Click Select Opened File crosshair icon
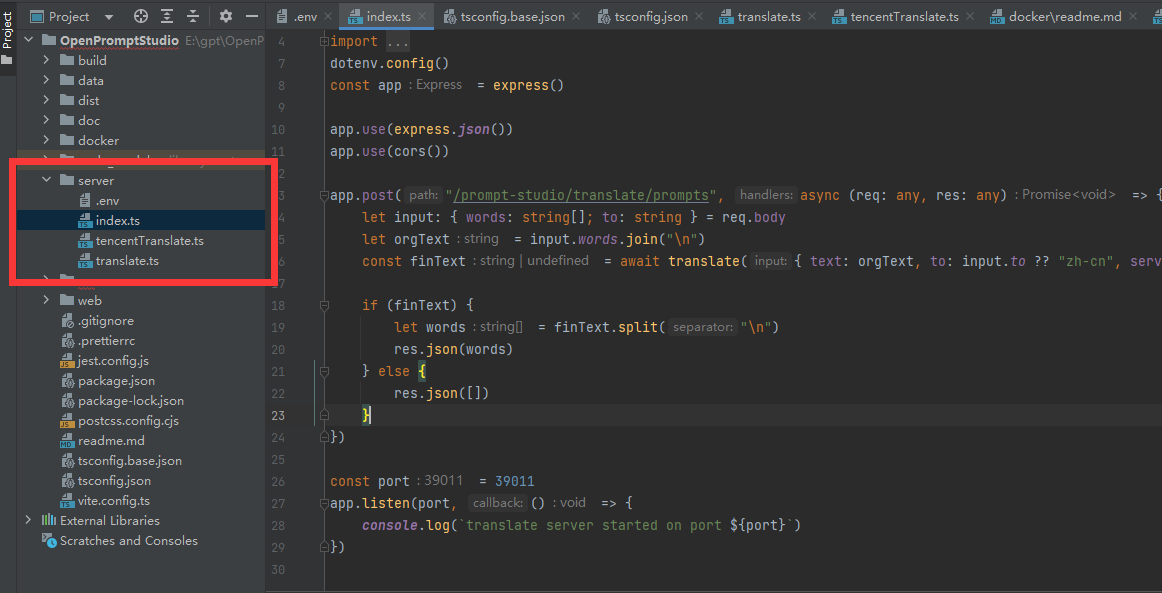Image resolution: width=1162 pixels, height=593 pixels. tap(141, 16)
